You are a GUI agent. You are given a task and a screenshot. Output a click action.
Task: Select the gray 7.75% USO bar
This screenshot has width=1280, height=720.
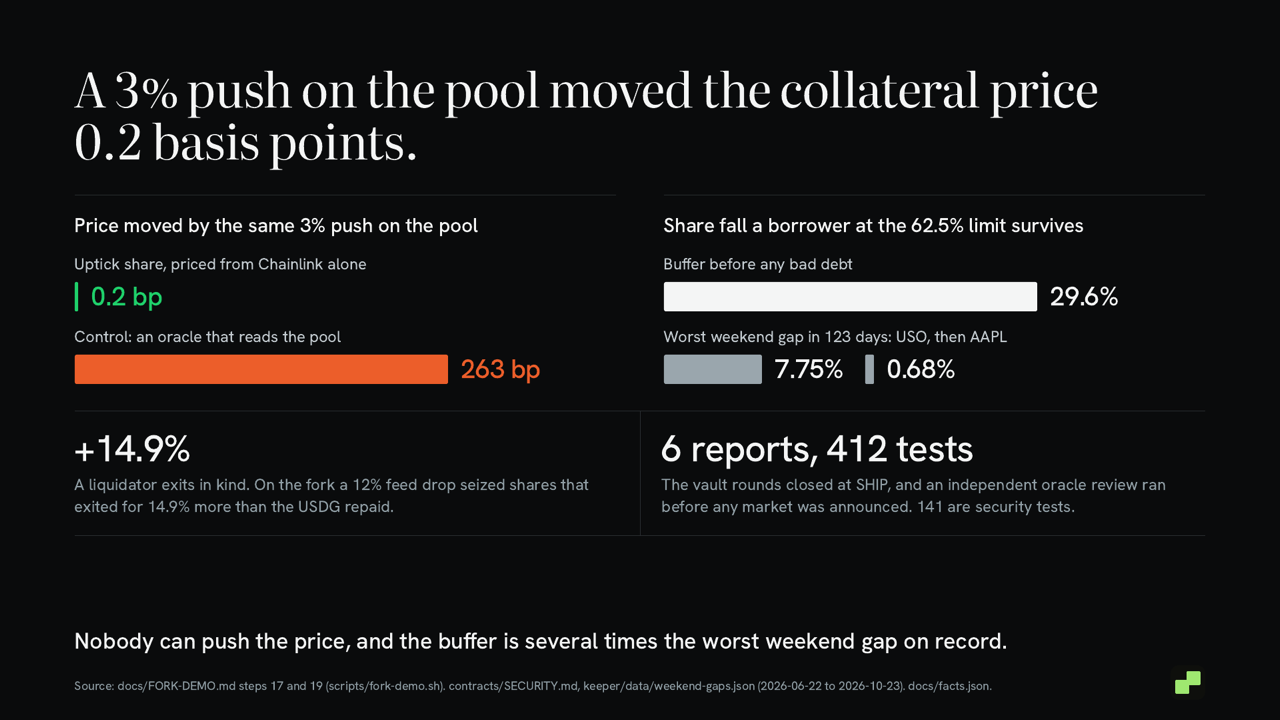(x=713, y=369)
